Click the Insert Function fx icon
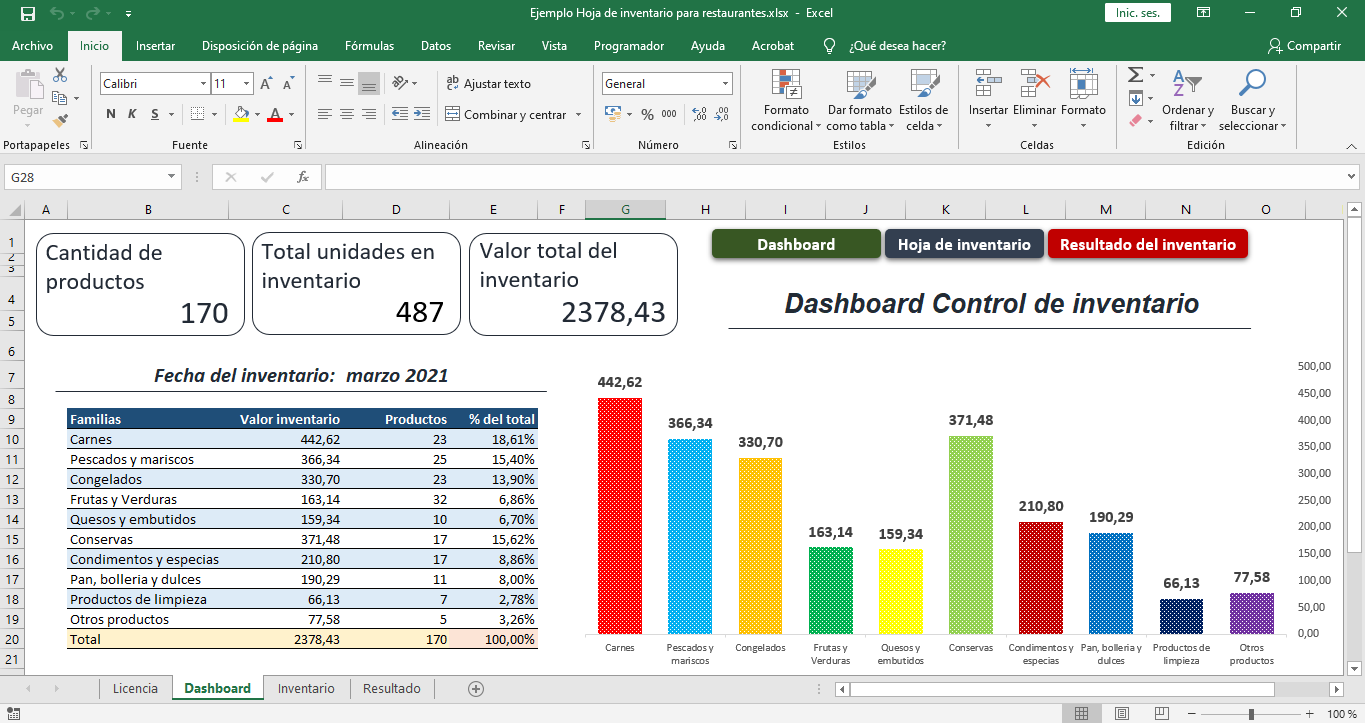This screenshot has width=1365, height=723. [x=302, y=177]
